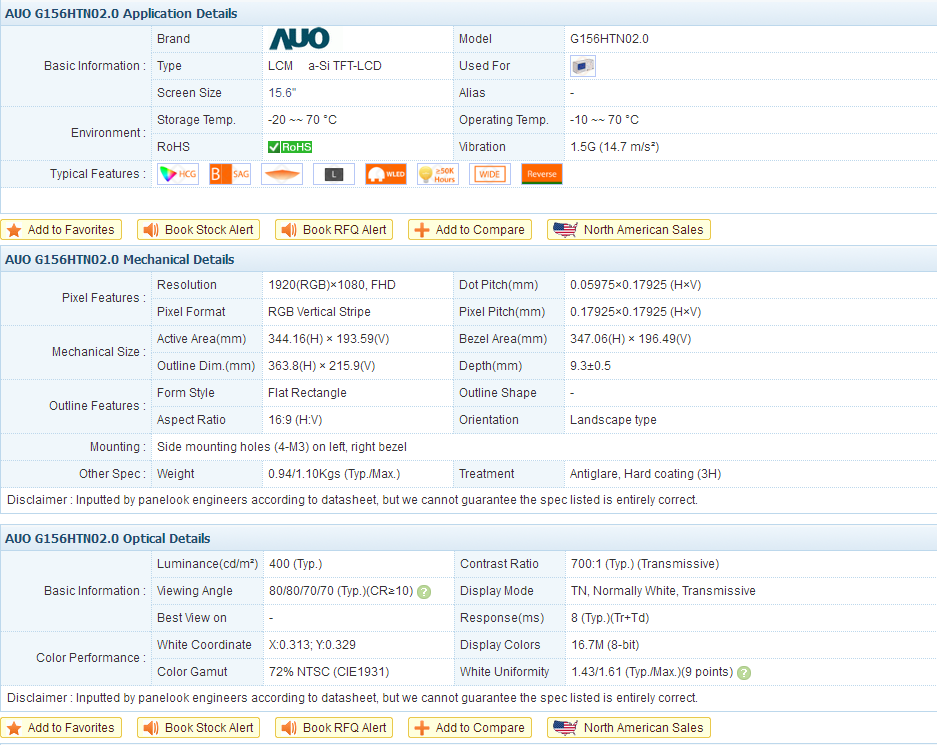This screenshot has width=937, height=745.
Task: Book RFQ Alert above Mechanical Details
Action: click(334, 230)
